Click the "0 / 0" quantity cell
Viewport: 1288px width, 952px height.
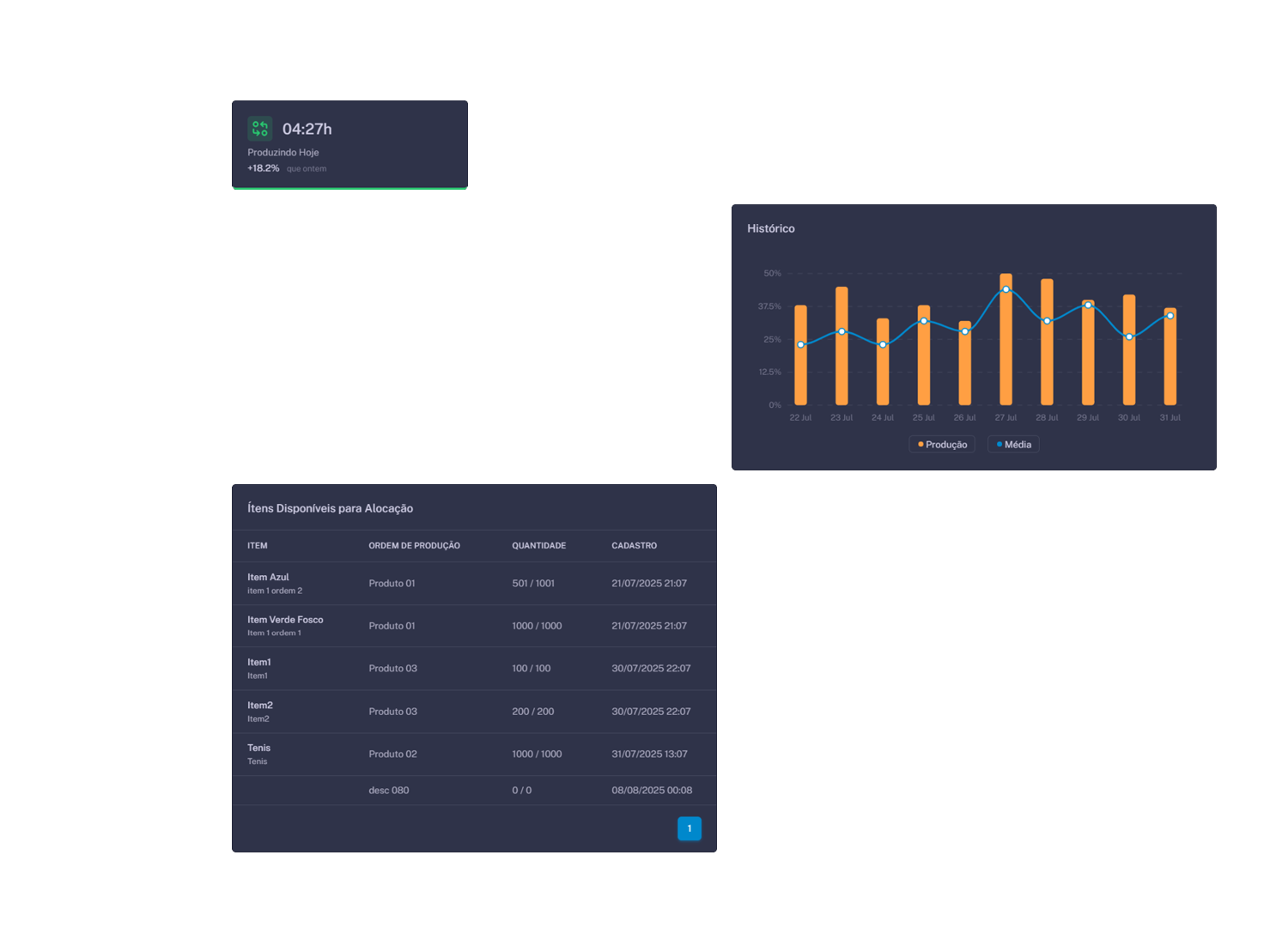point(522,791)
